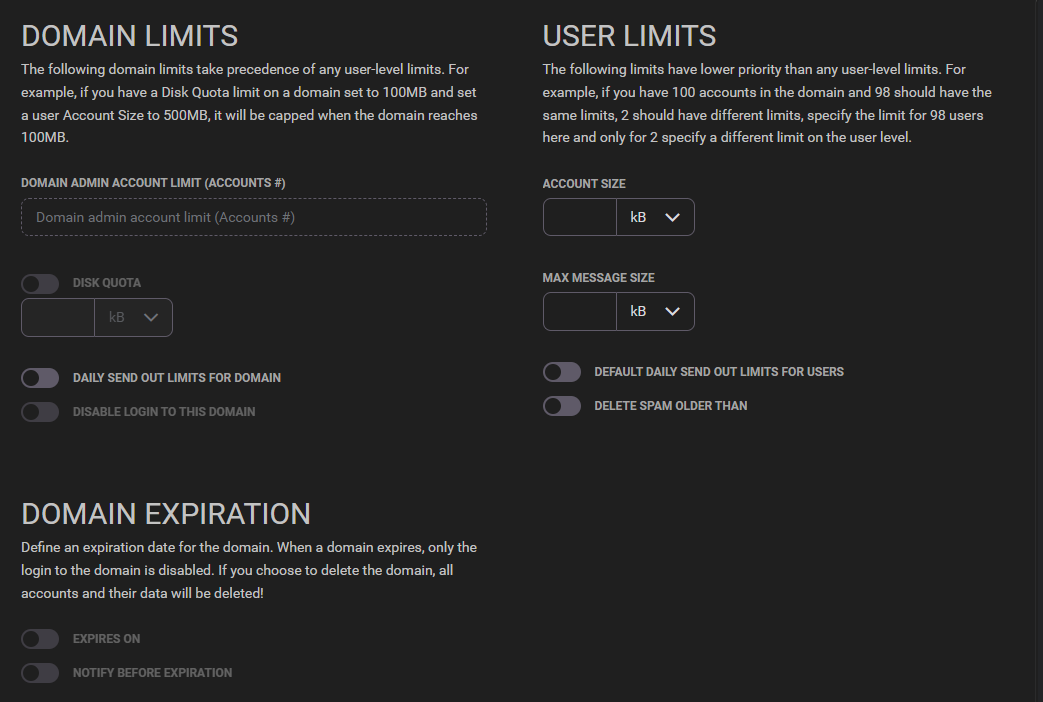Enable Delete Spam Older Than
This screenshot has height=702, width=1043.
coord(562,405)
